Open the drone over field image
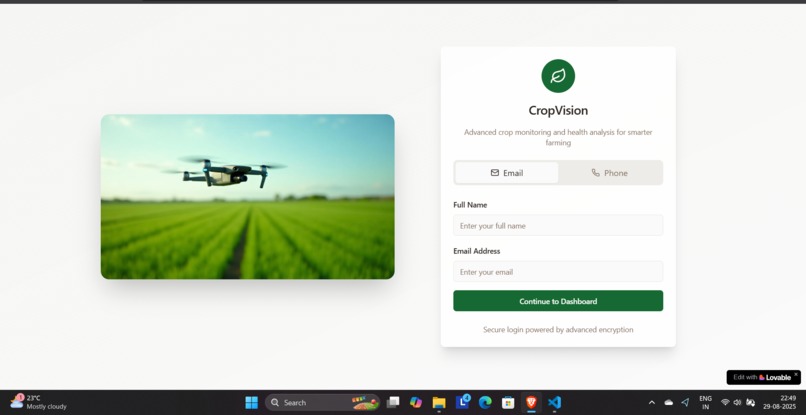Viewport: 806px width, 415px height. pos(248,196)
